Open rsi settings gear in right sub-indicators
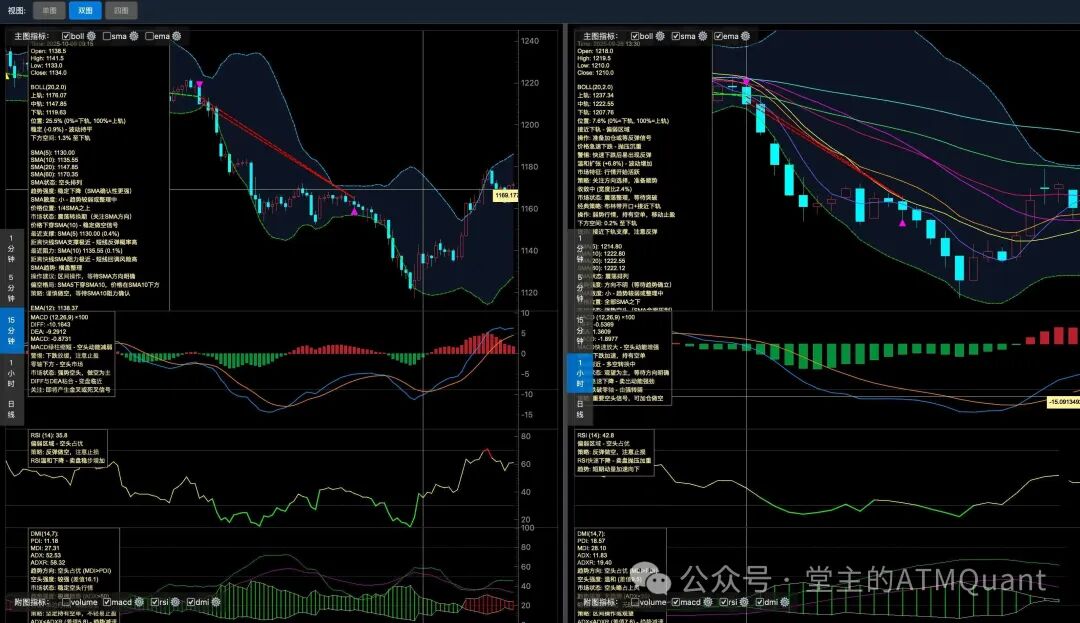 [x=744, y=602]
